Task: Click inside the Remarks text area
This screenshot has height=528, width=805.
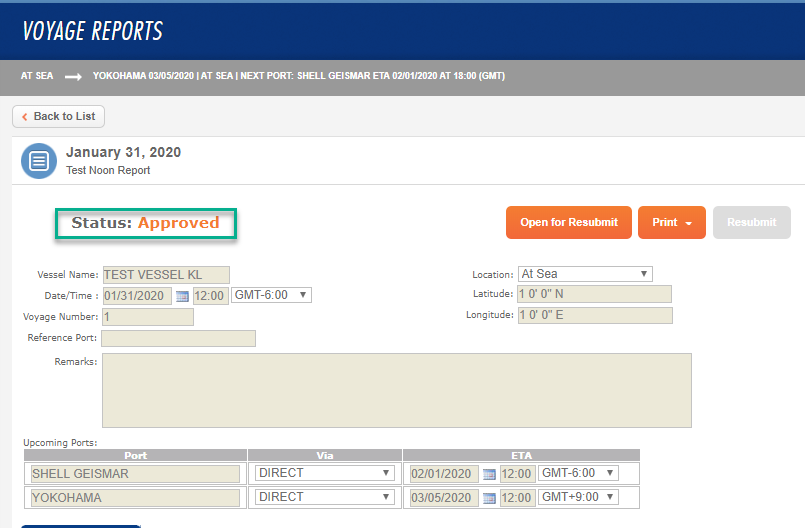Action: (396, 390)
